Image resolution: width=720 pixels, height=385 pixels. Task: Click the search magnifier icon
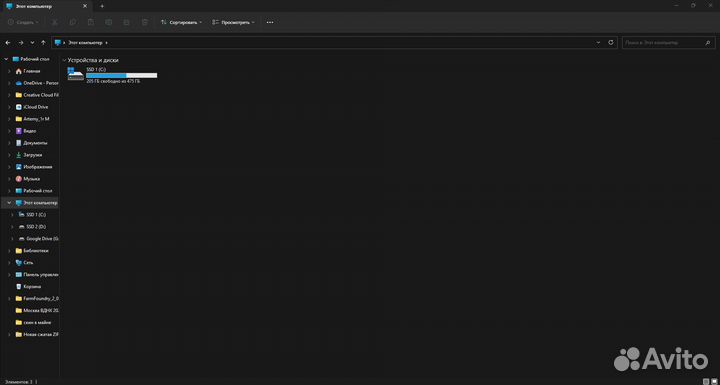tap(707, 42)
